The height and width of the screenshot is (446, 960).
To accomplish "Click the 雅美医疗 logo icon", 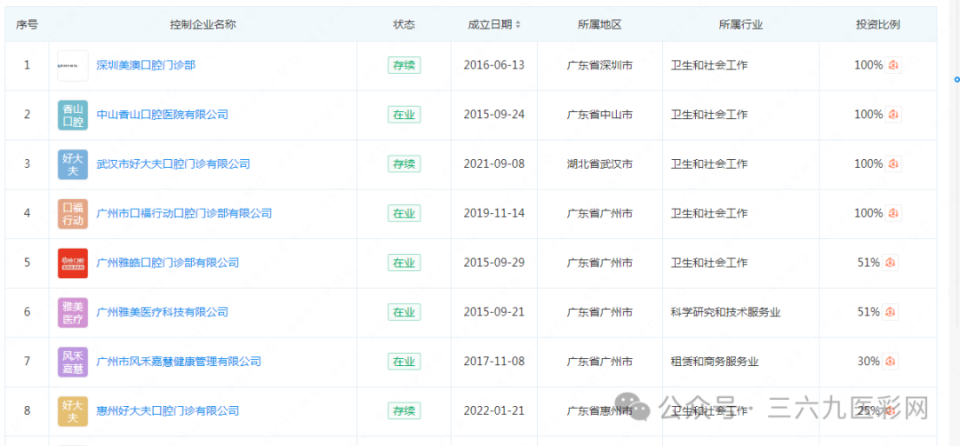I will tap(73, 312).
